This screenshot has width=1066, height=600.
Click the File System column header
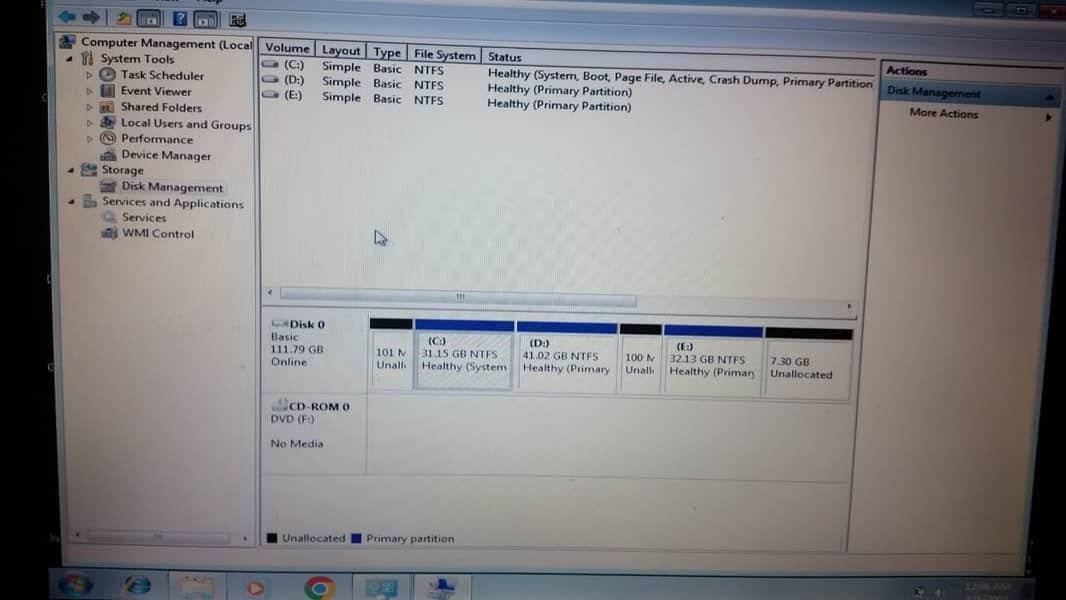(444, 55)
